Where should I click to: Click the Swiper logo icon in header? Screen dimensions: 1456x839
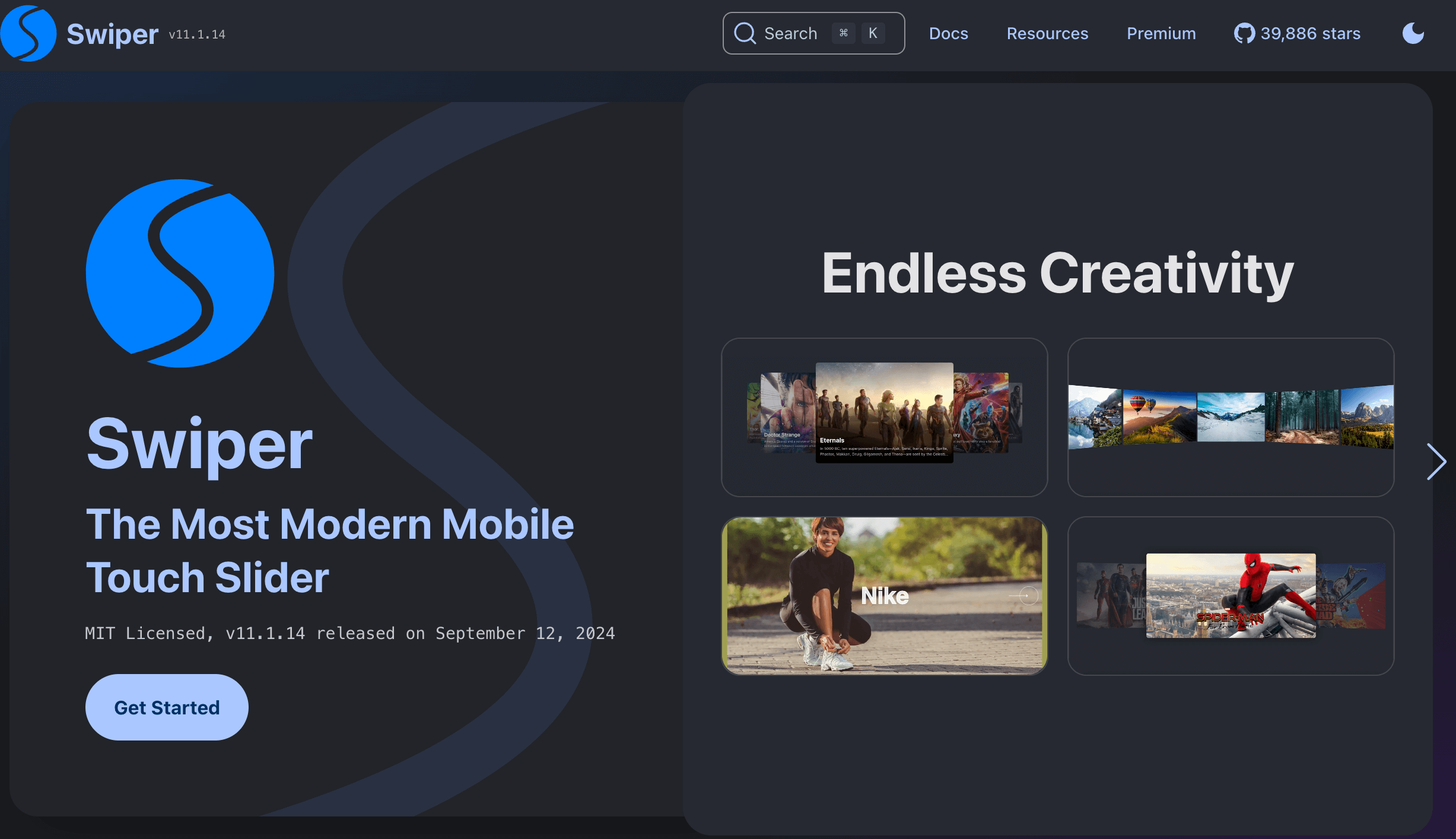point(28,33)
